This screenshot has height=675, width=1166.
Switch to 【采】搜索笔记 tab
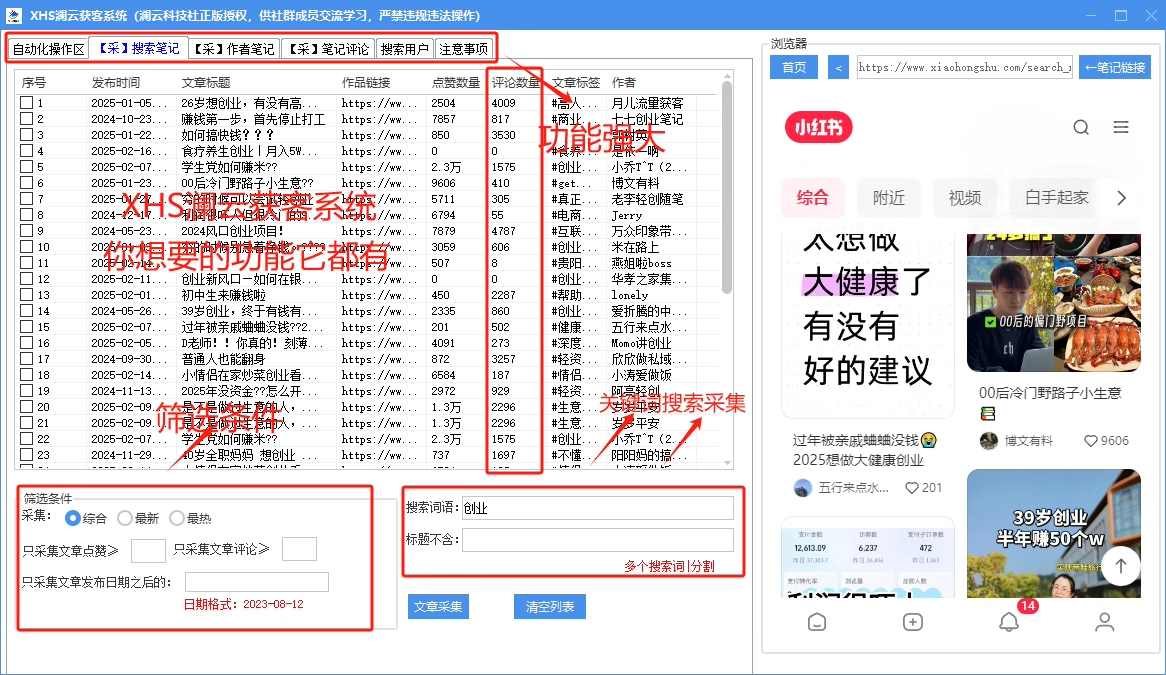[x=139, y=48]
